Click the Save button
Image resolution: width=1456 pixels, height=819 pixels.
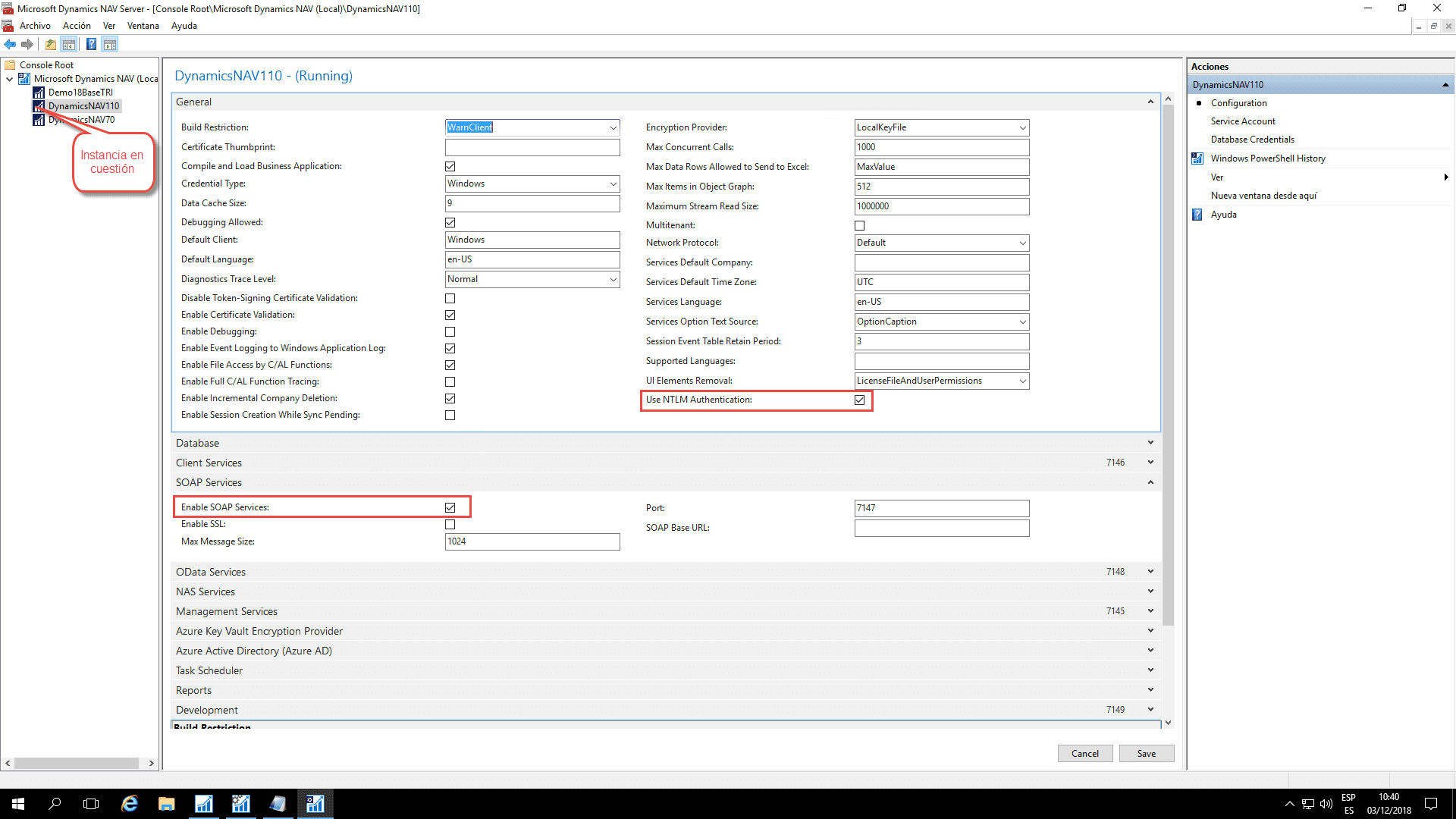point(1147,753)
